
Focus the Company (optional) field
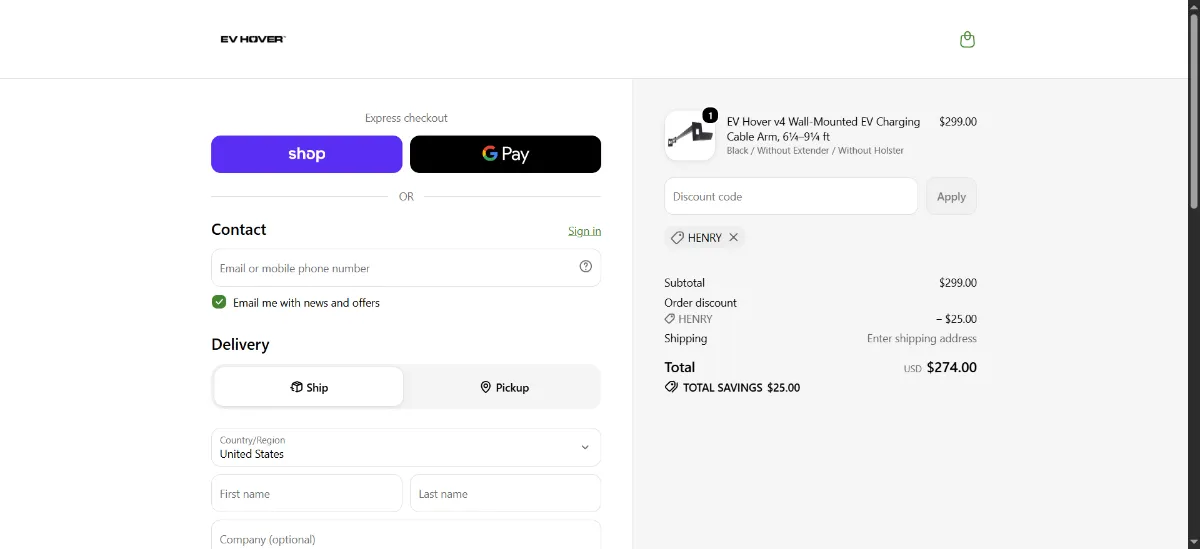coord(406,535)
